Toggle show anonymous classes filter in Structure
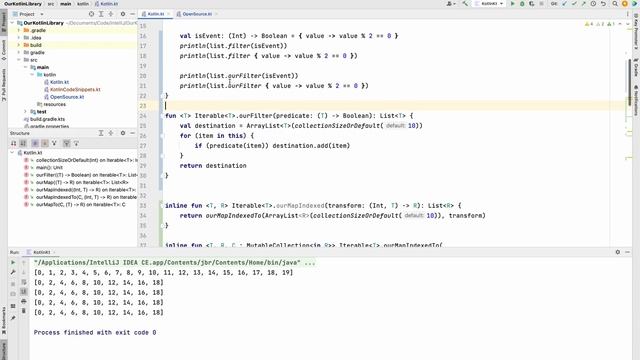 66,143
